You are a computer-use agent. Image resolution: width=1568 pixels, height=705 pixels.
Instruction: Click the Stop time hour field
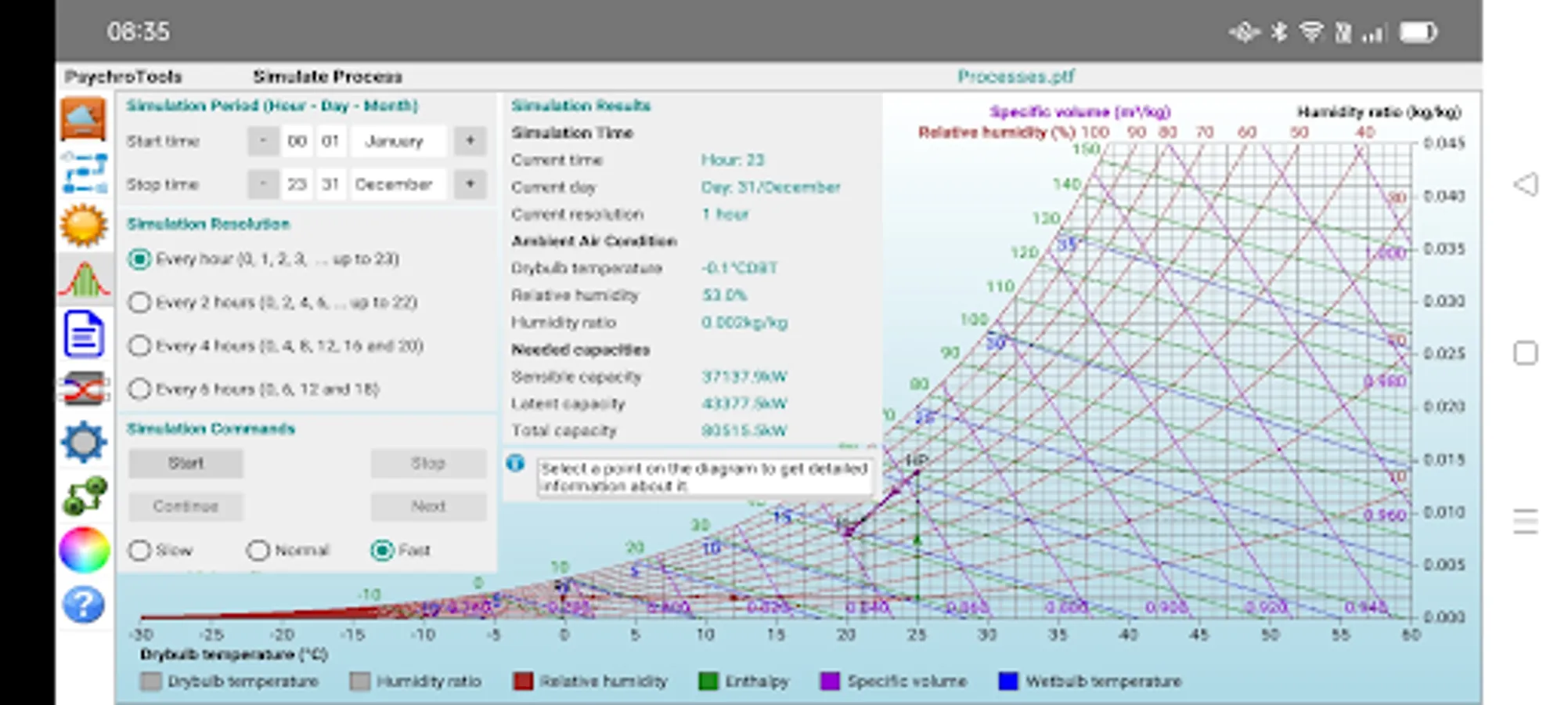tap(297, 184)
